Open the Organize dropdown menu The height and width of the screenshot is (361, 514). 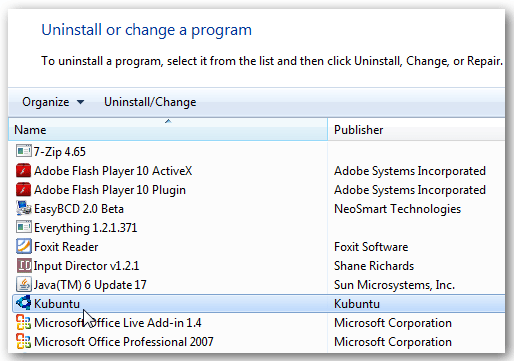pos(53,102)
